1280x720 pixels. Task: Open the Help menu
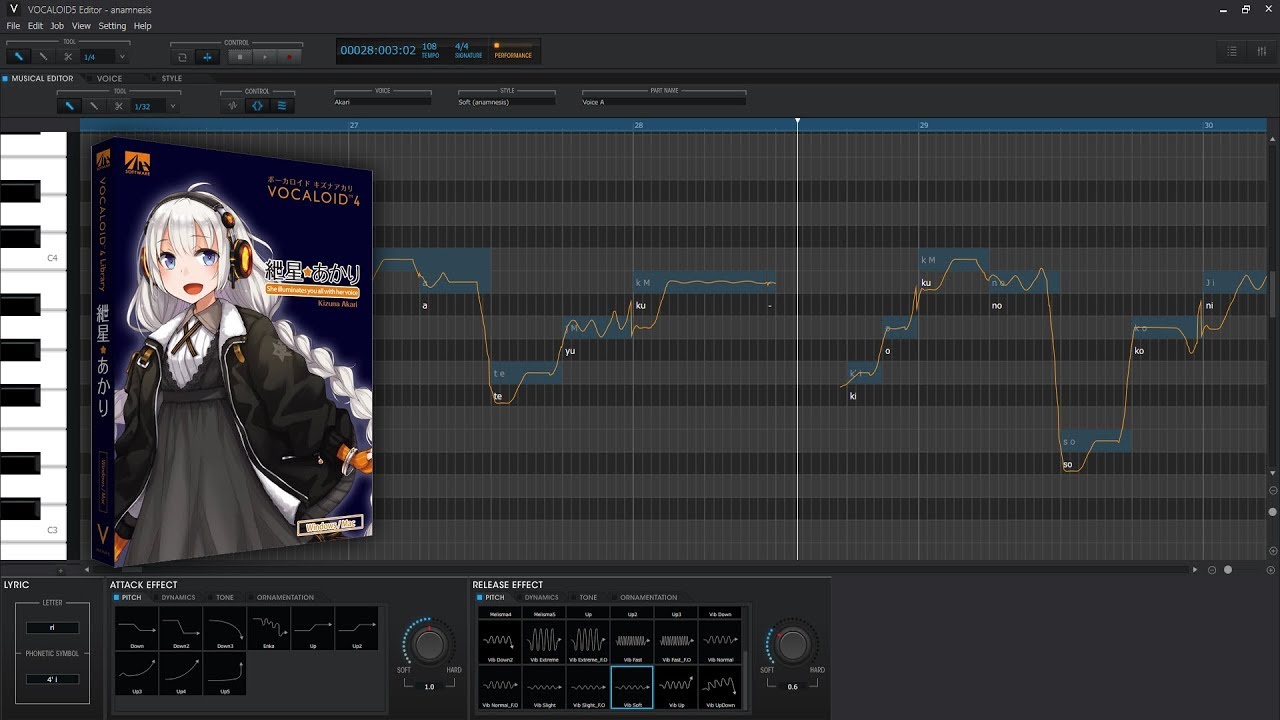click(143, 26)
